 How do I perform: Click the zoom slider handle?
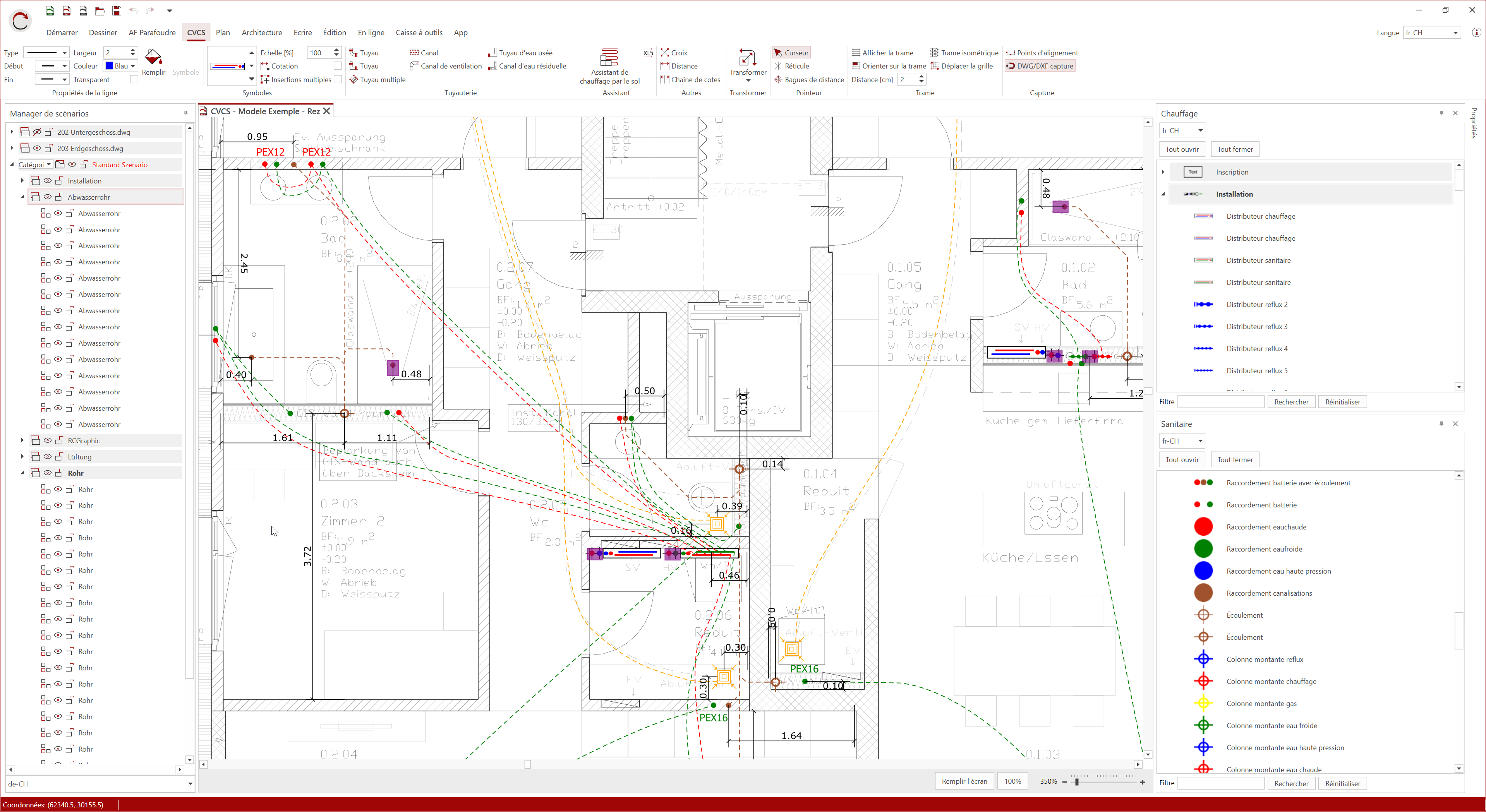point(1076,782)
